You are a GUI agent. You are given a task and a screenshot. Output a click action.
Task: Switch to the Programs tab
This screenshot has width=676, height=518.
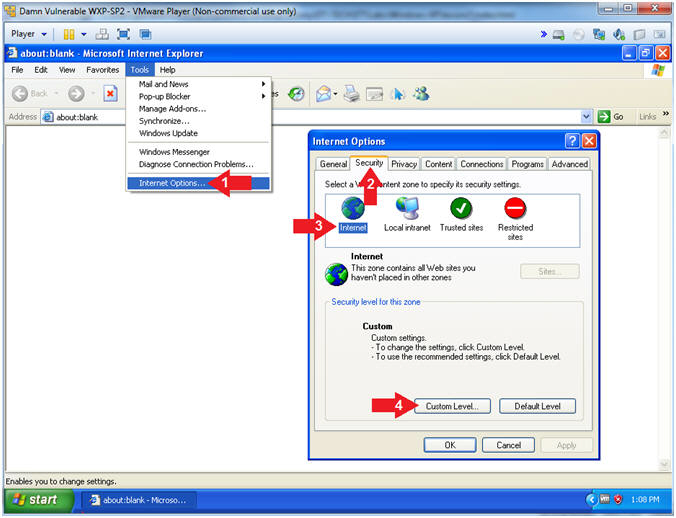(527, 164)
